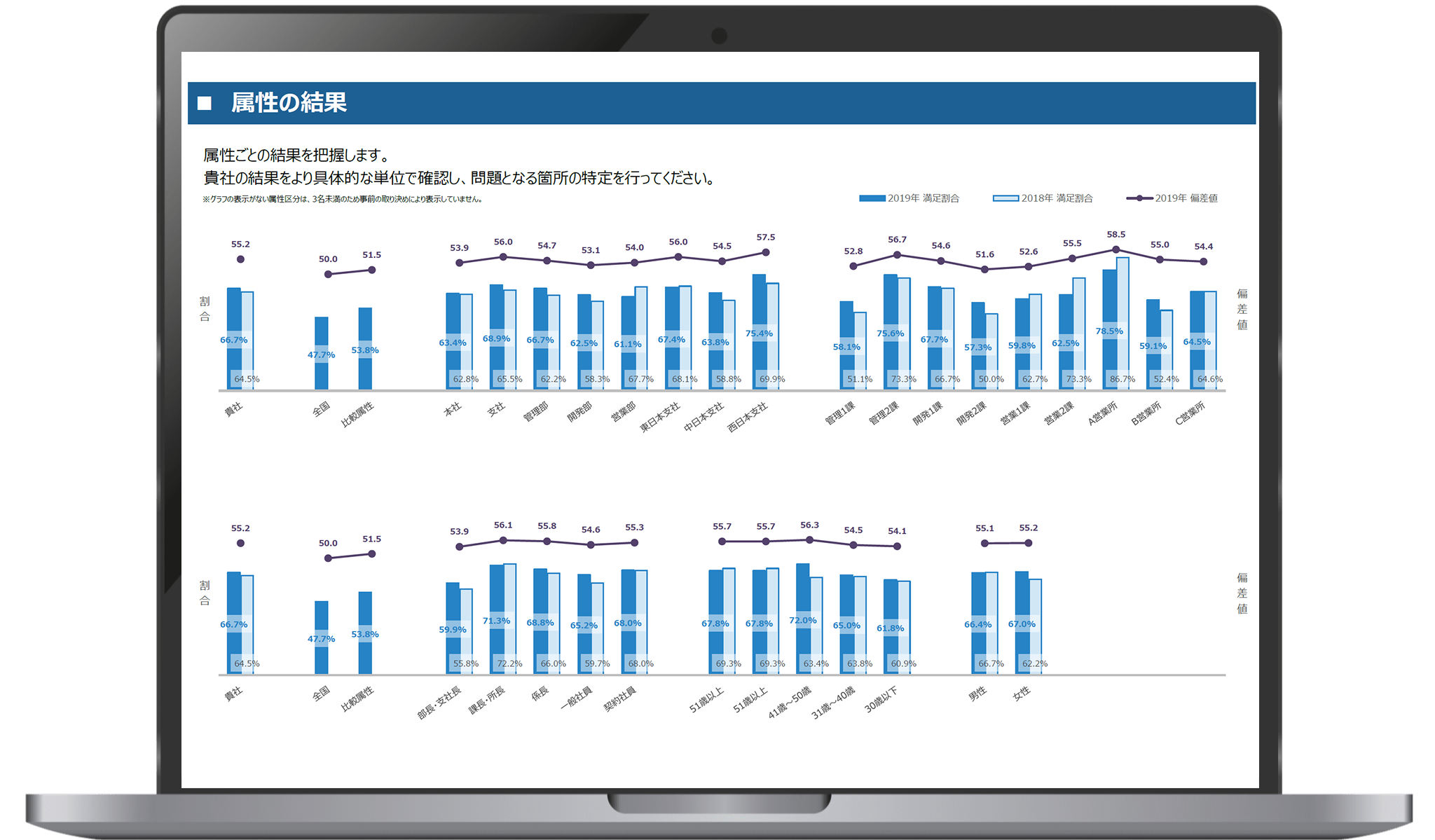The height and width of the screenshot is (840, 1435).
Task: Click the 2019年 偏差値 legend line marker
Action: click(x=1139, y=198)
